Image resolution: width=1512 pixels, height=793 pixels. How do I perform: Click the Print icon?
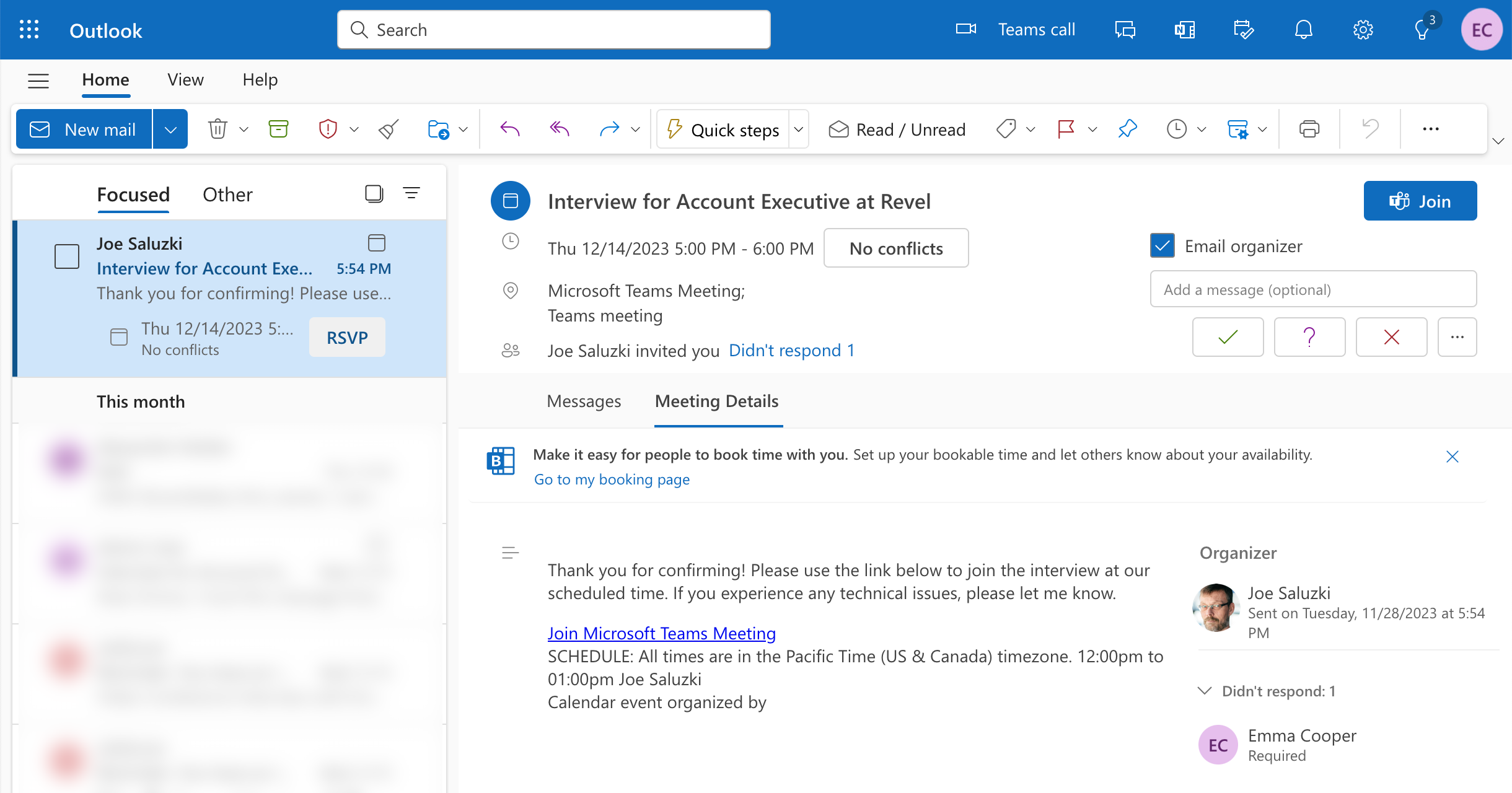click(x=1309, y=129)
